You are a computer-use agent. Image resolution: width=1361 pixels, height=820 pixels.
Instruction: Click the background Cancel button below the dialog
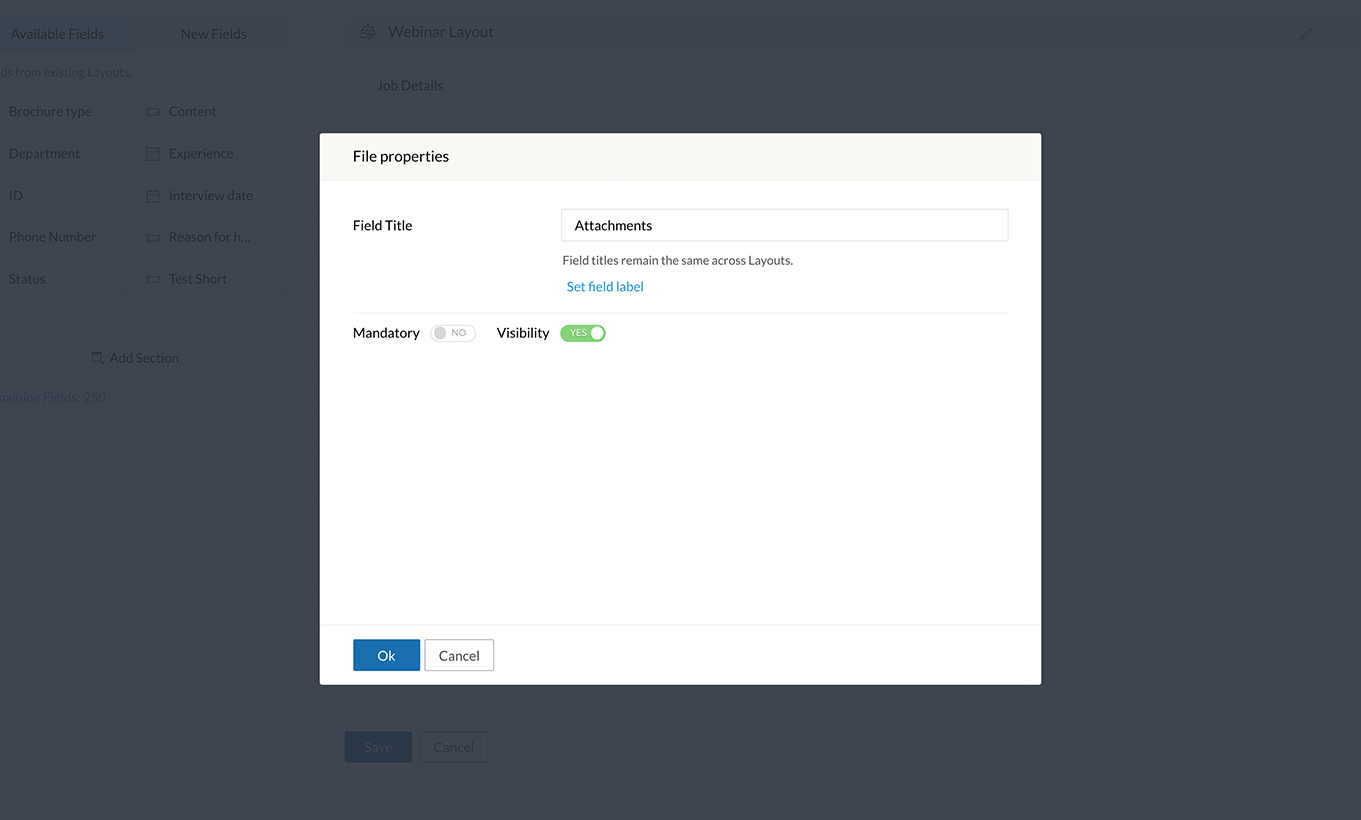coord(453,747)
